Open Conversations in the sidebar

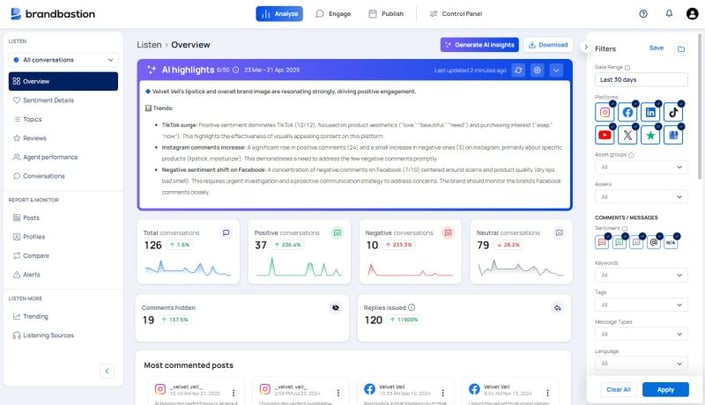click(x=39, y=176)
